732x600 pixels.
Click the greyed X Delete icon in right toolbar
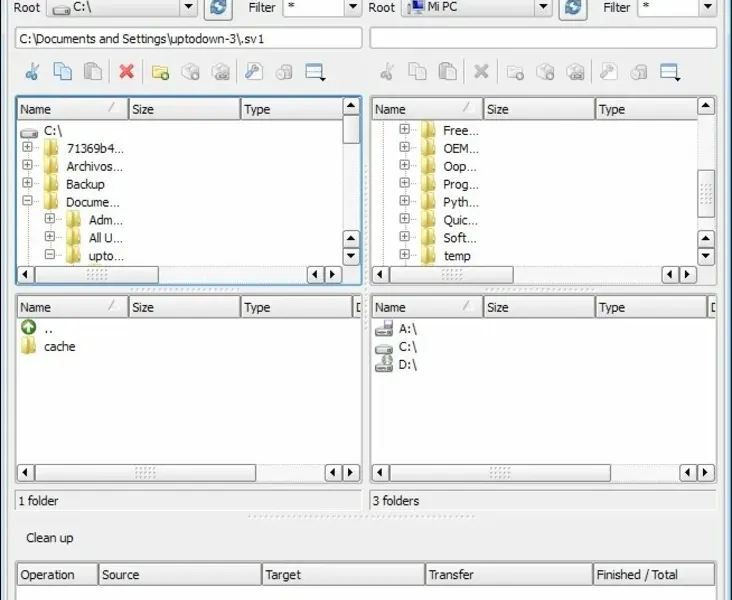(481, 72)
